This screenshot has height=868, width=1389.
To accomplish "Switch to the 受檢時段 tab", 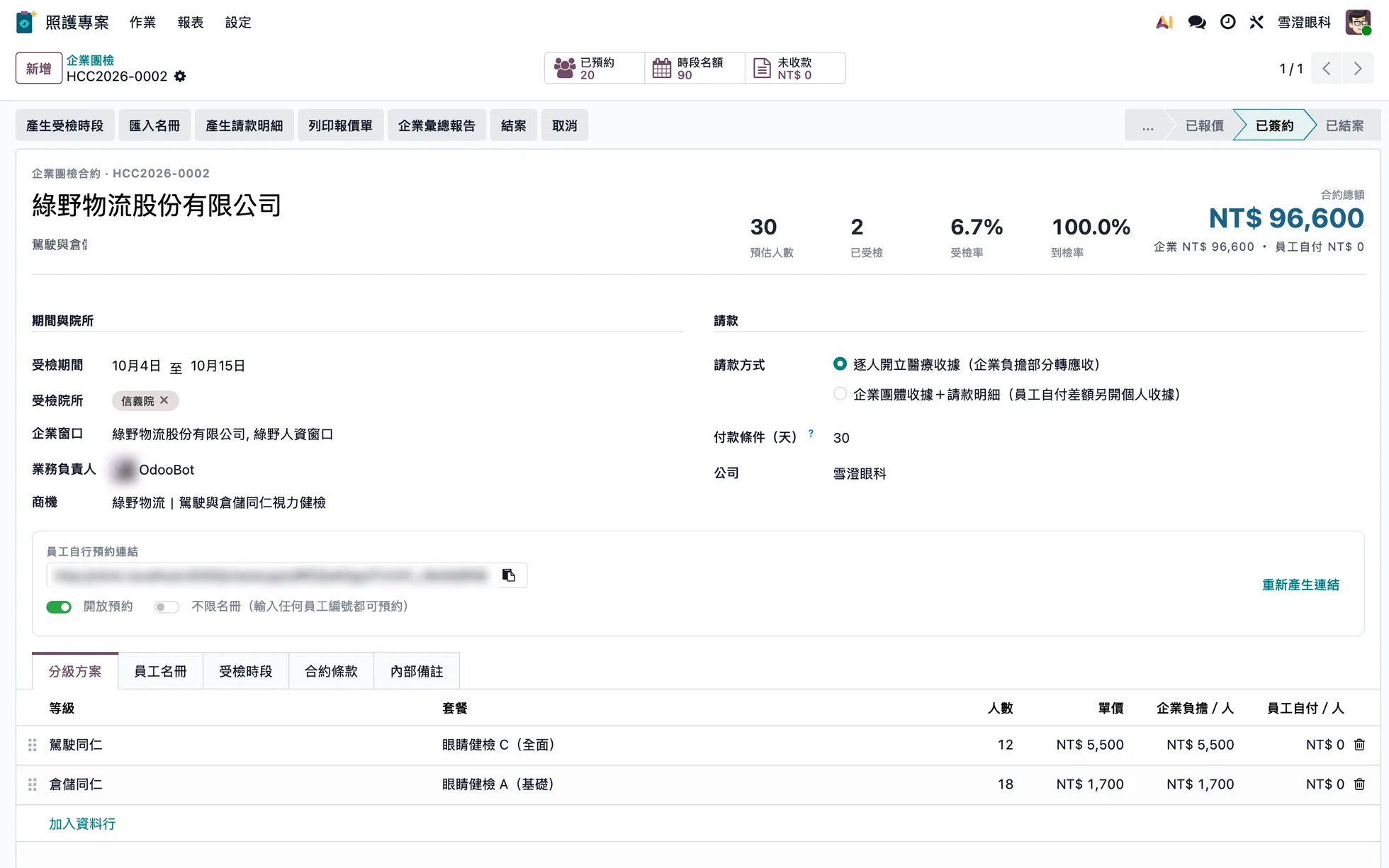I will point(246,671).
